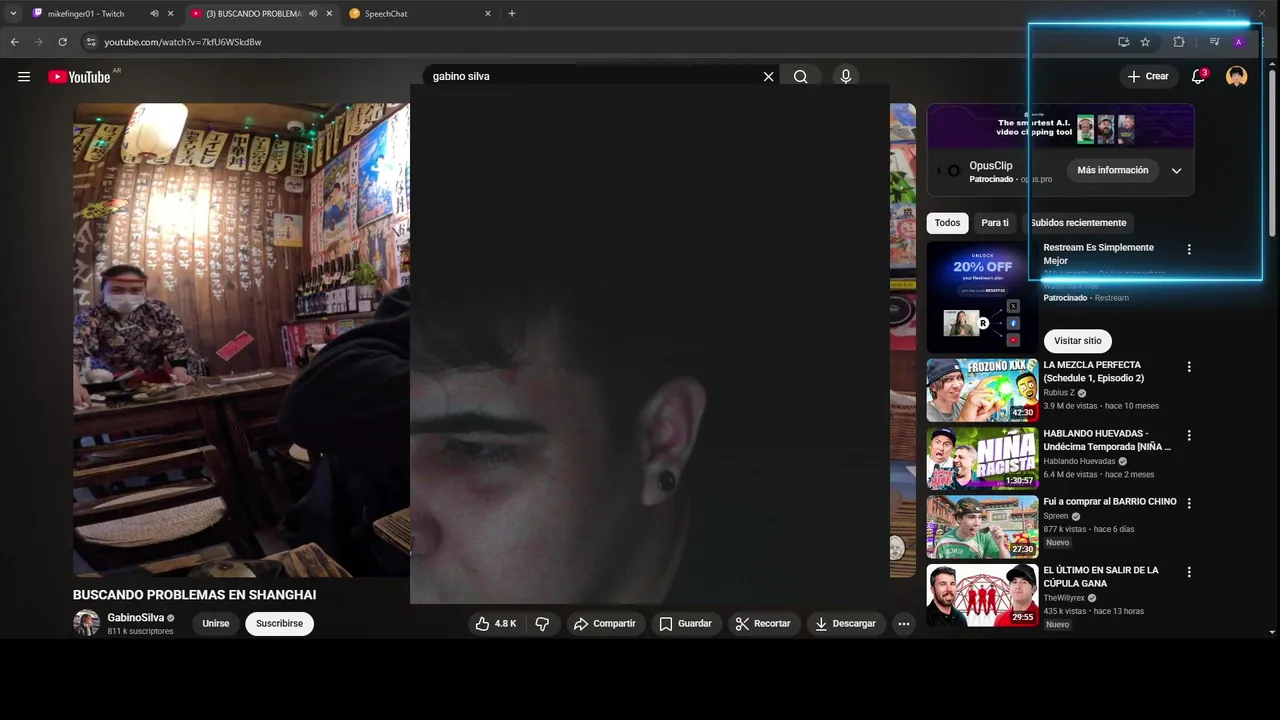
Task: Click the Unirse button
Action: pos(216,623)
